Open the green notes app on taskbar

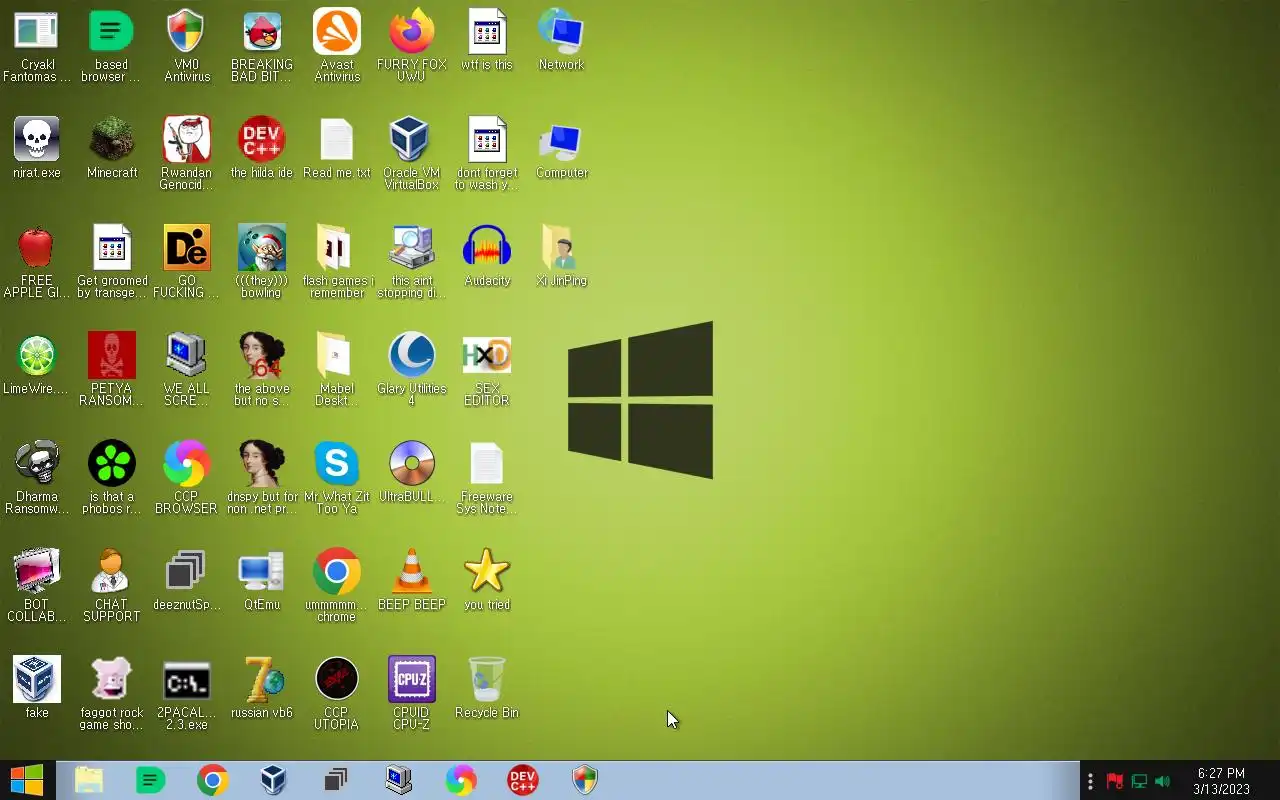click(151, 780)
